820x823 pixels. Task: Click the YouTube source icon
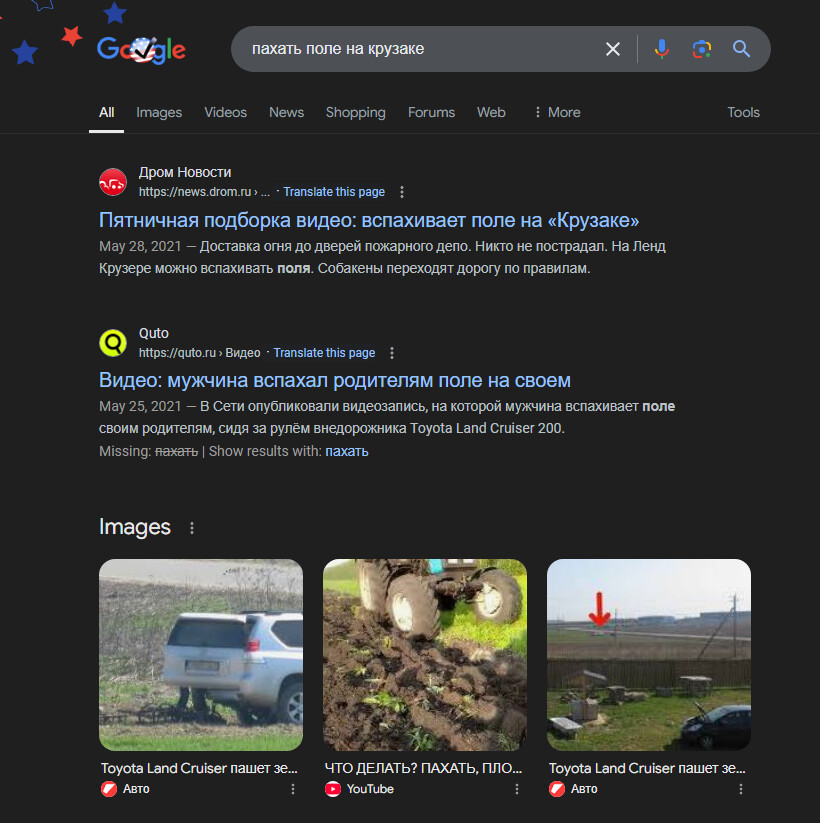click(333, 789)
